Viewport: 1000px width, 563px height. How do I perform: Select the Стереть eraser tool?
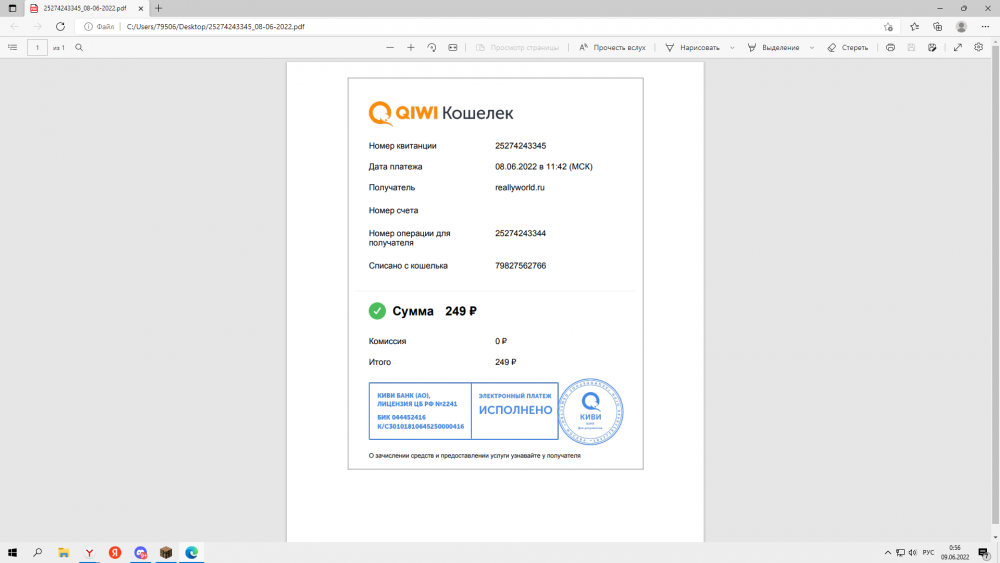tap(848, 47)
